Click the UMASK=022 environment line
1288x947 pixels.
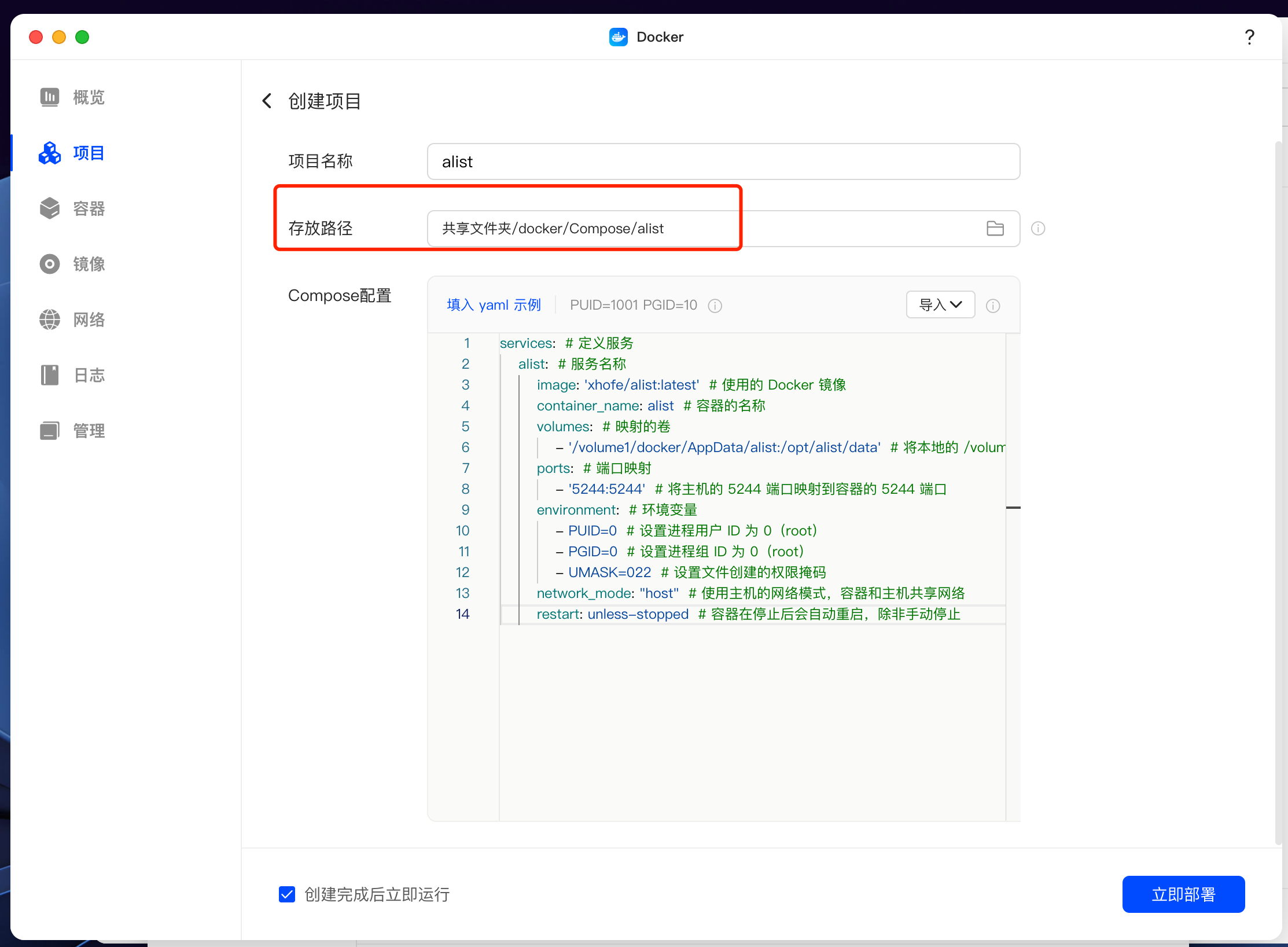[x=691, y=572]
